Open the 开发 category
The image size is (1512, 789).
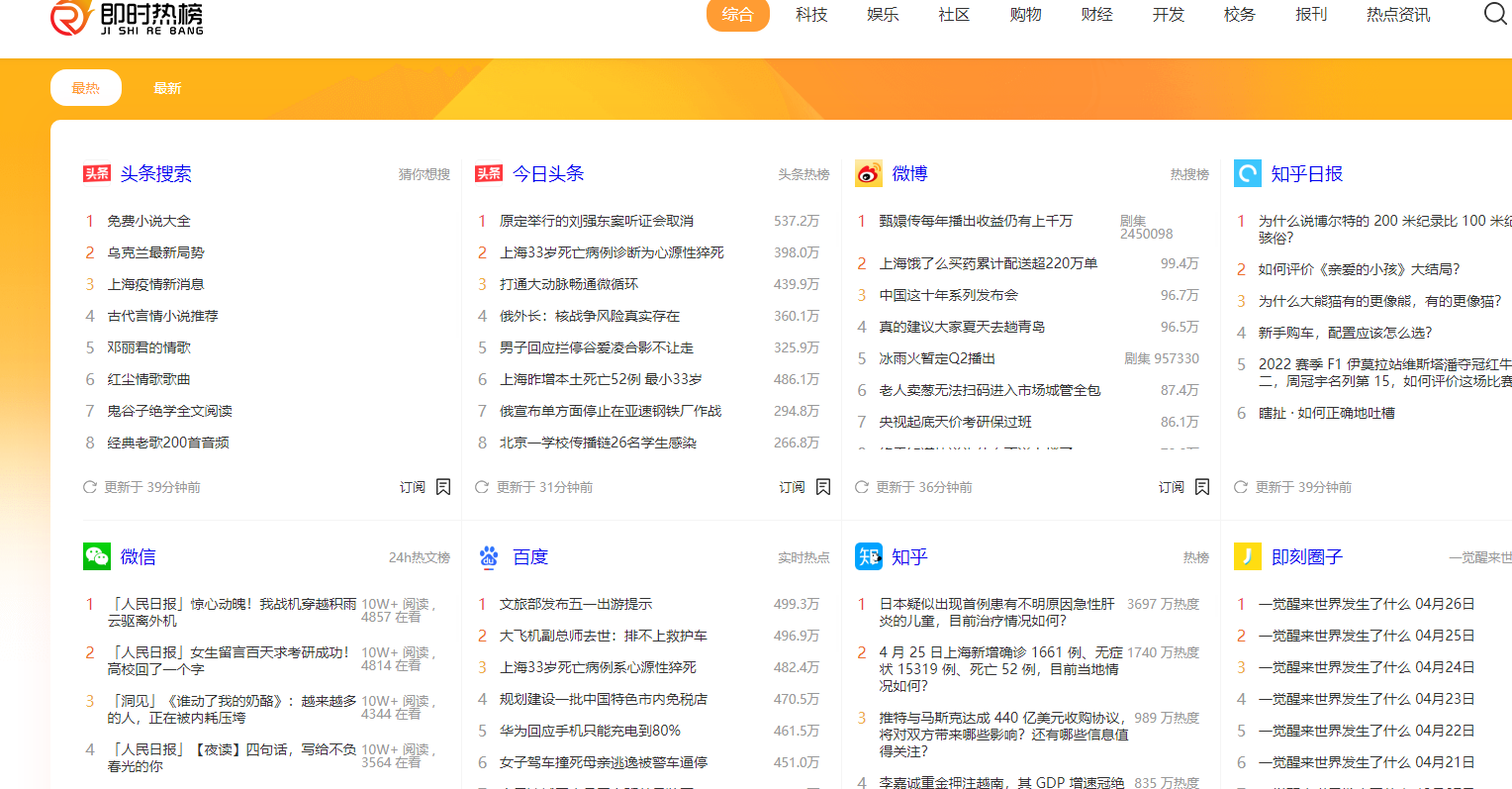(1169, 14)
